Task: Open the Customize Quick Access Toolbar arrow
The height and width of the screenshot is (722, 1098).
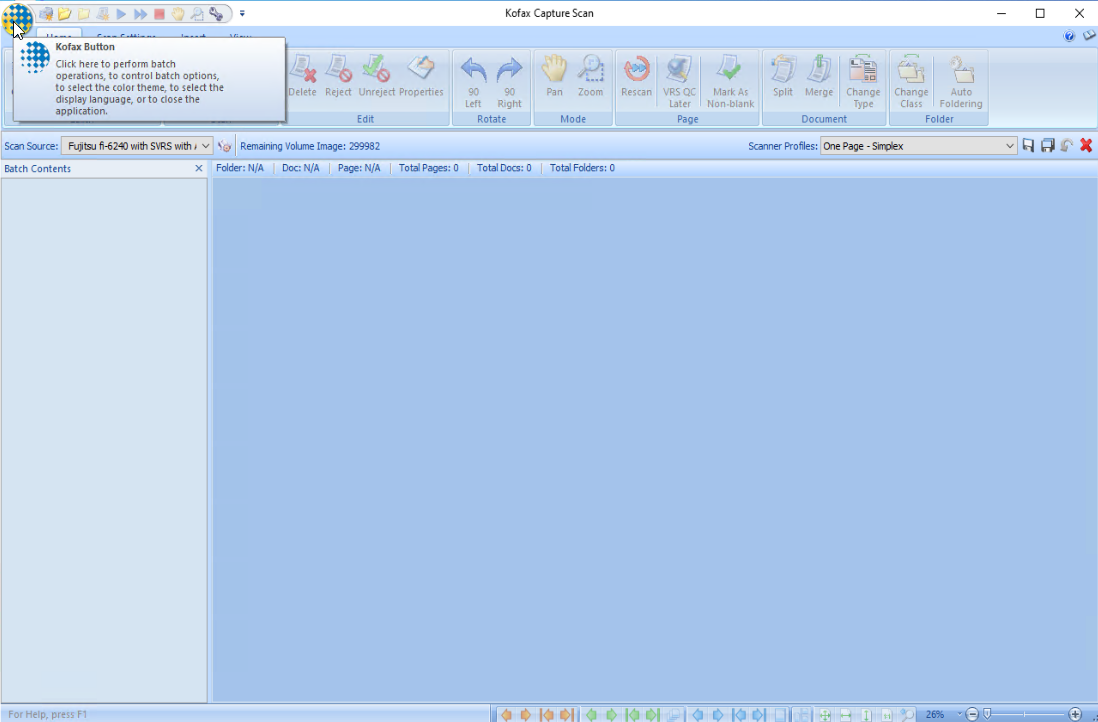Action: coord(242,13)
